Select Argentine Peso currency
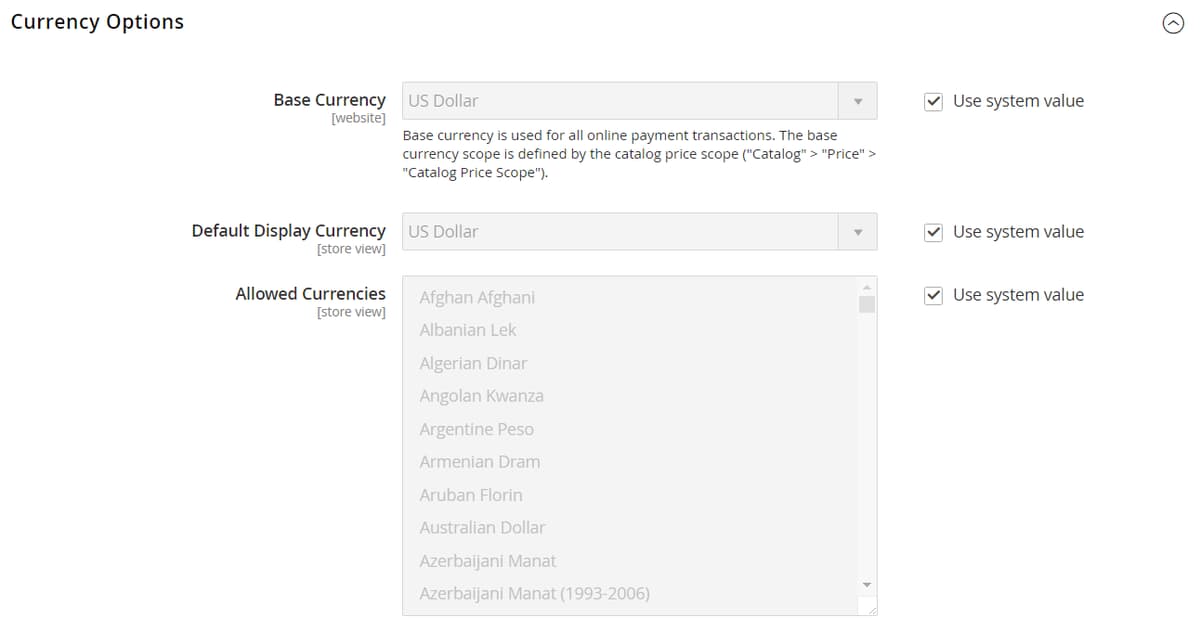The height and width of the screenshot is (630, 1200). click(x=477, y=429)
